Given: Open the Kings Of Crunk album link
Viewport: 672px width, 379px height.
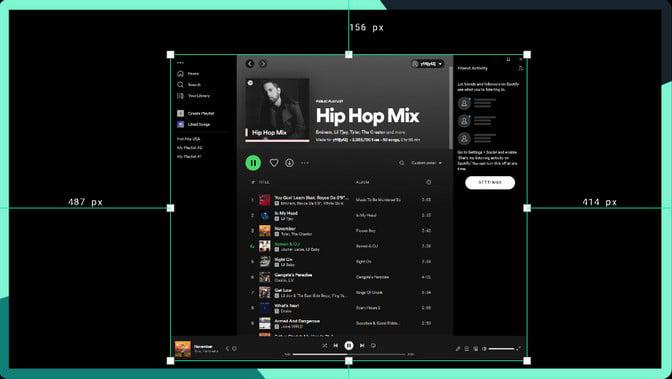Looking at the screenshot, I should 369,293.
